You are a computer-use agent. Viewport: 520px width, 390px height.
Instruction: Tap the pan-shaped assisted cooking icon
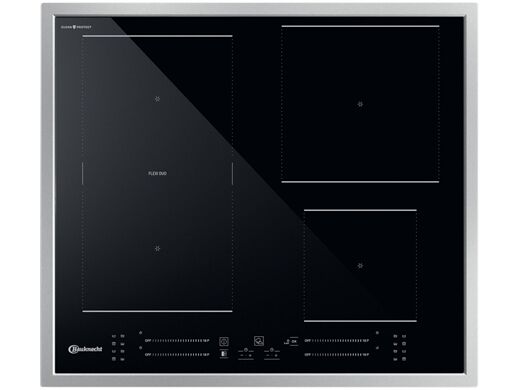tap(259, 341)
